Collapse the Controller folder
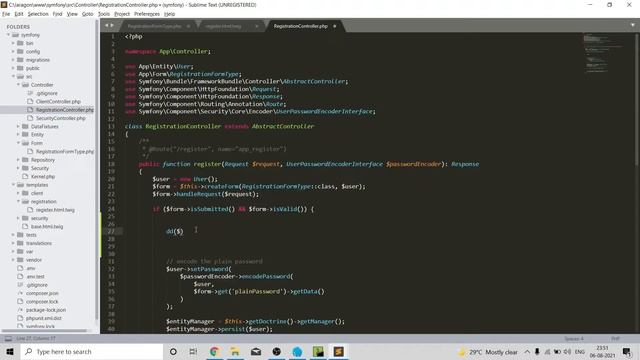The image size is (640, 360). pos(18,84)
